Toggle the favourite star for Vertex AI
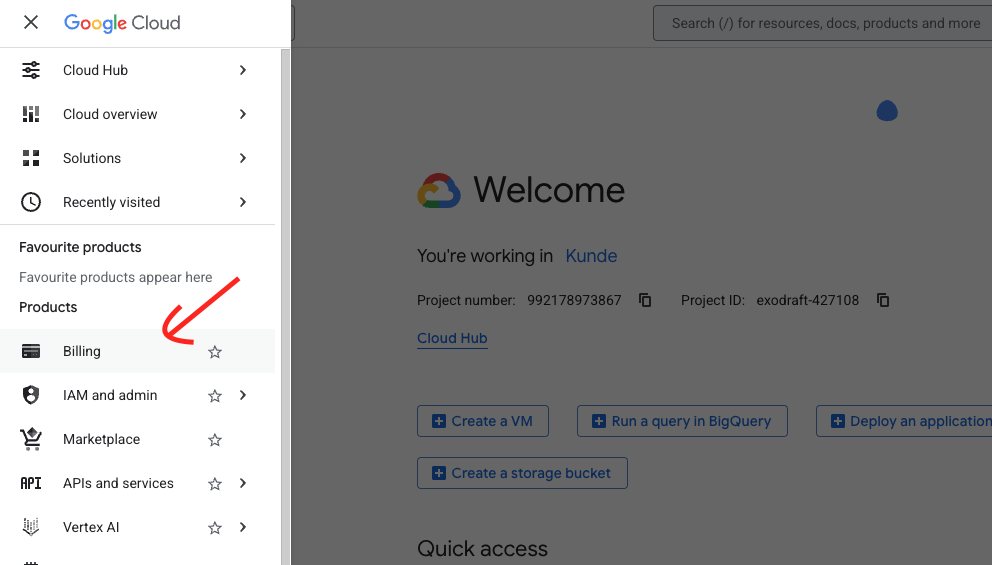 pyautogui.click(x=215, y=528)
